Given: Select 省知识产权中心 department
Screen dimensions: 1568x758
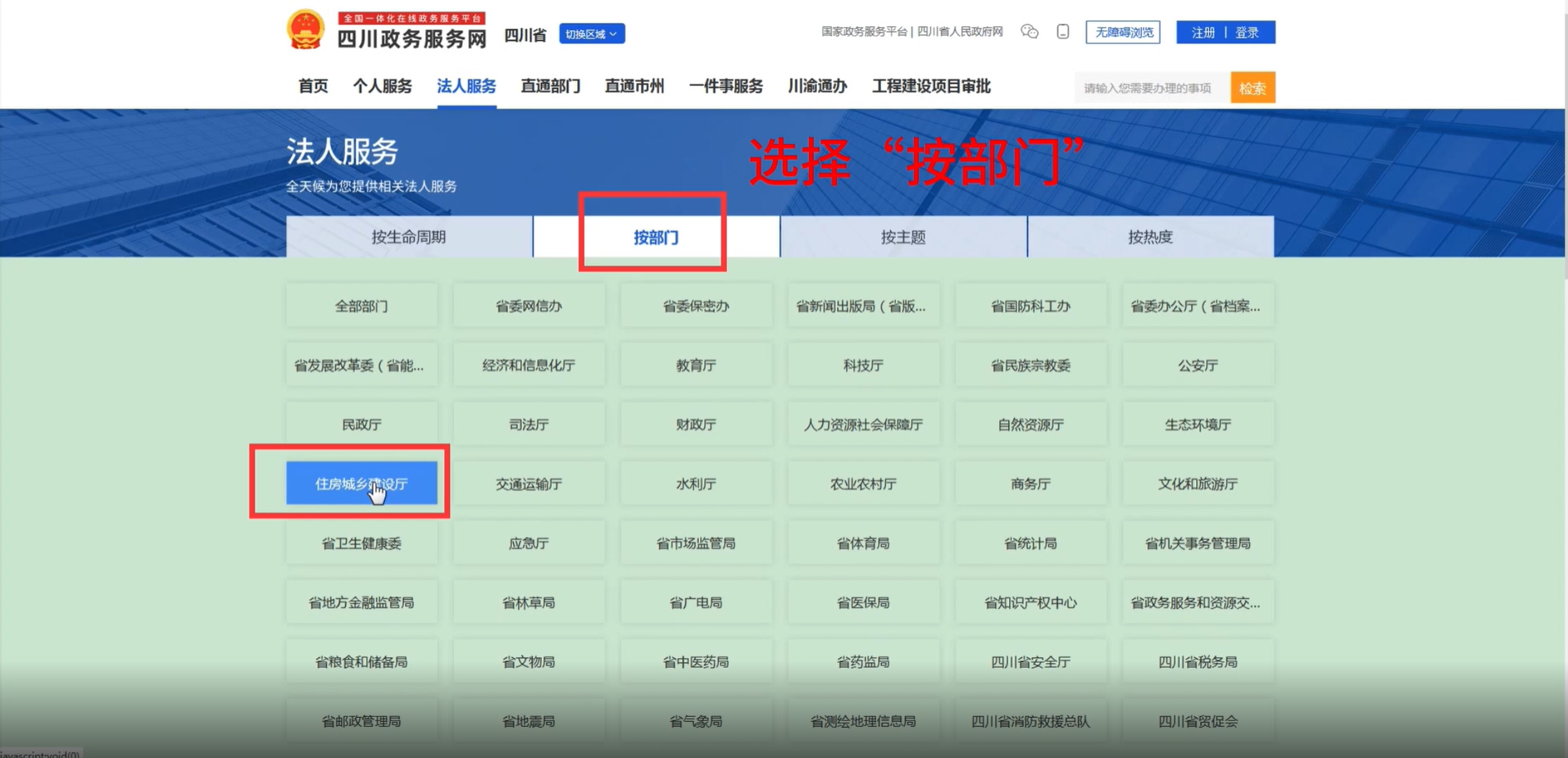Looking at the screenshot, I should point(1030,602).
